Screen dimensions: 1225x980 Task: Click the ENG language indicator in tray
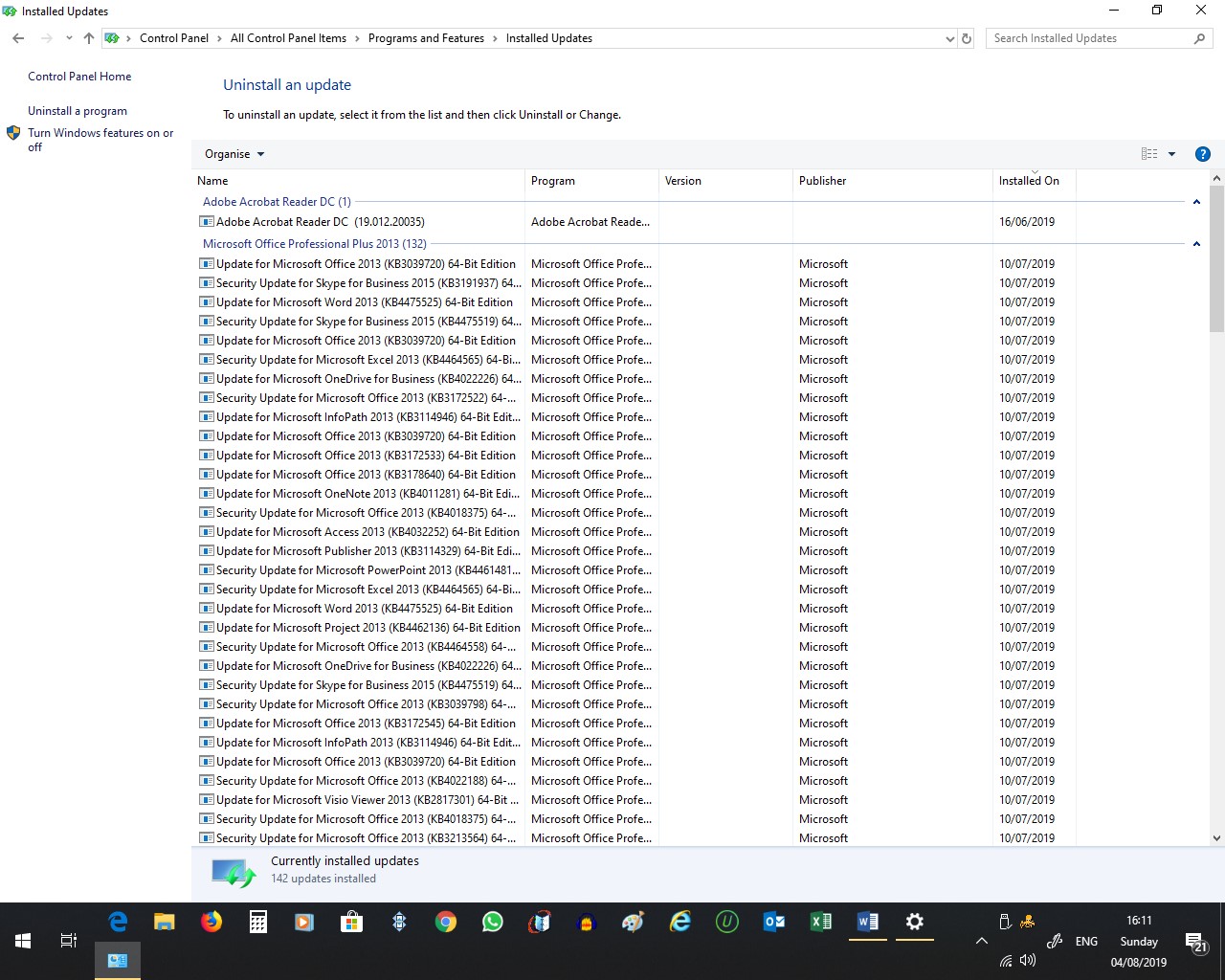(x=1086, y=942)
